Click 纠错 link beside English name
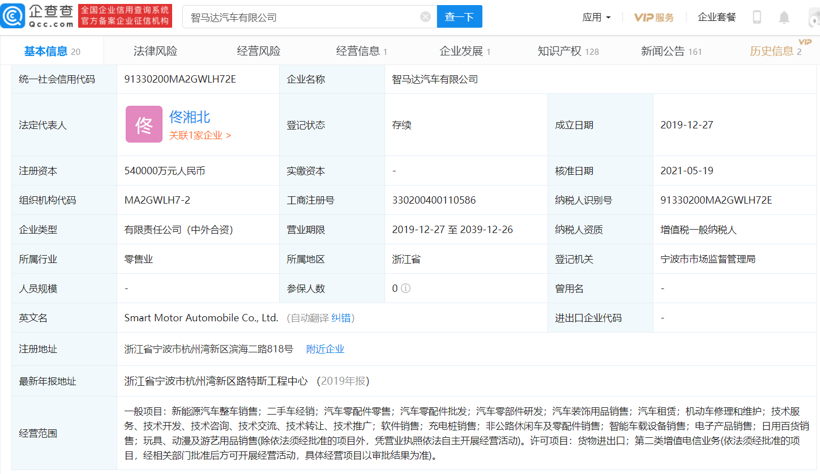 pos(341,318)
